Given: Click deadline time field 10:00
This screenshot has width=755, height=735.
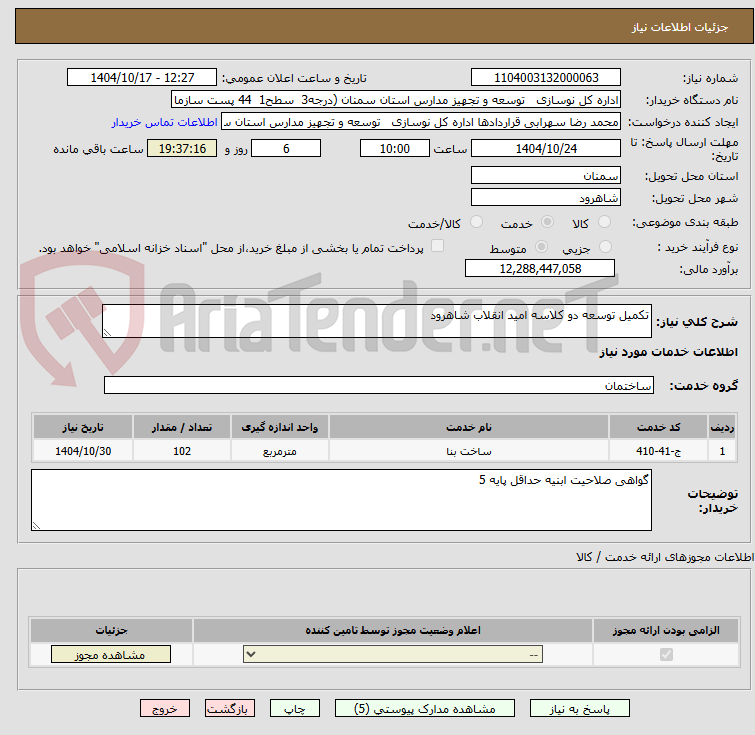Looking at the screenshot, I should click(x=395, y=148).
